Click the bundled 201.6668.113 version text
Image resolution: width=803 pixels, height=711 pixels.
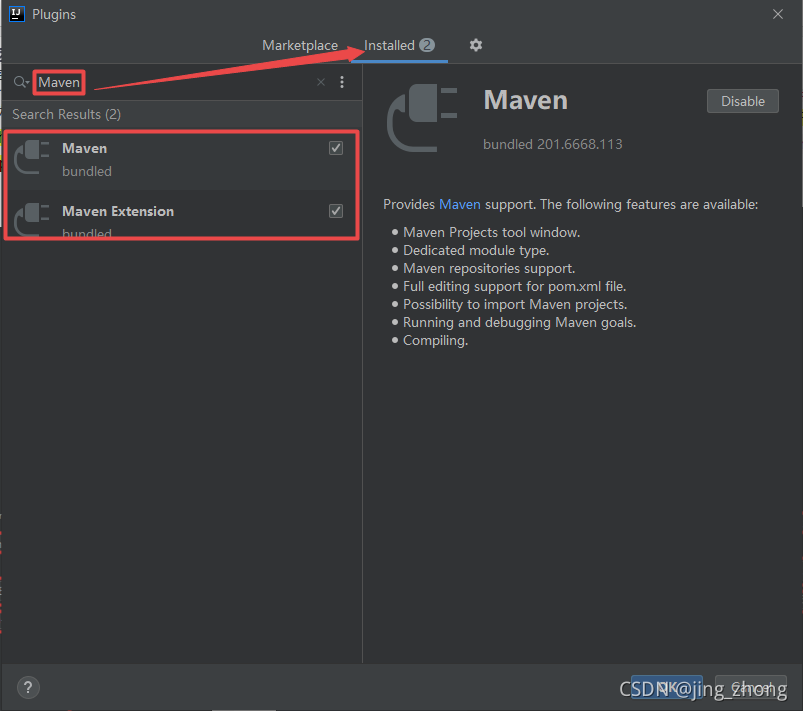pyautogui.click(x=553, y=144)
